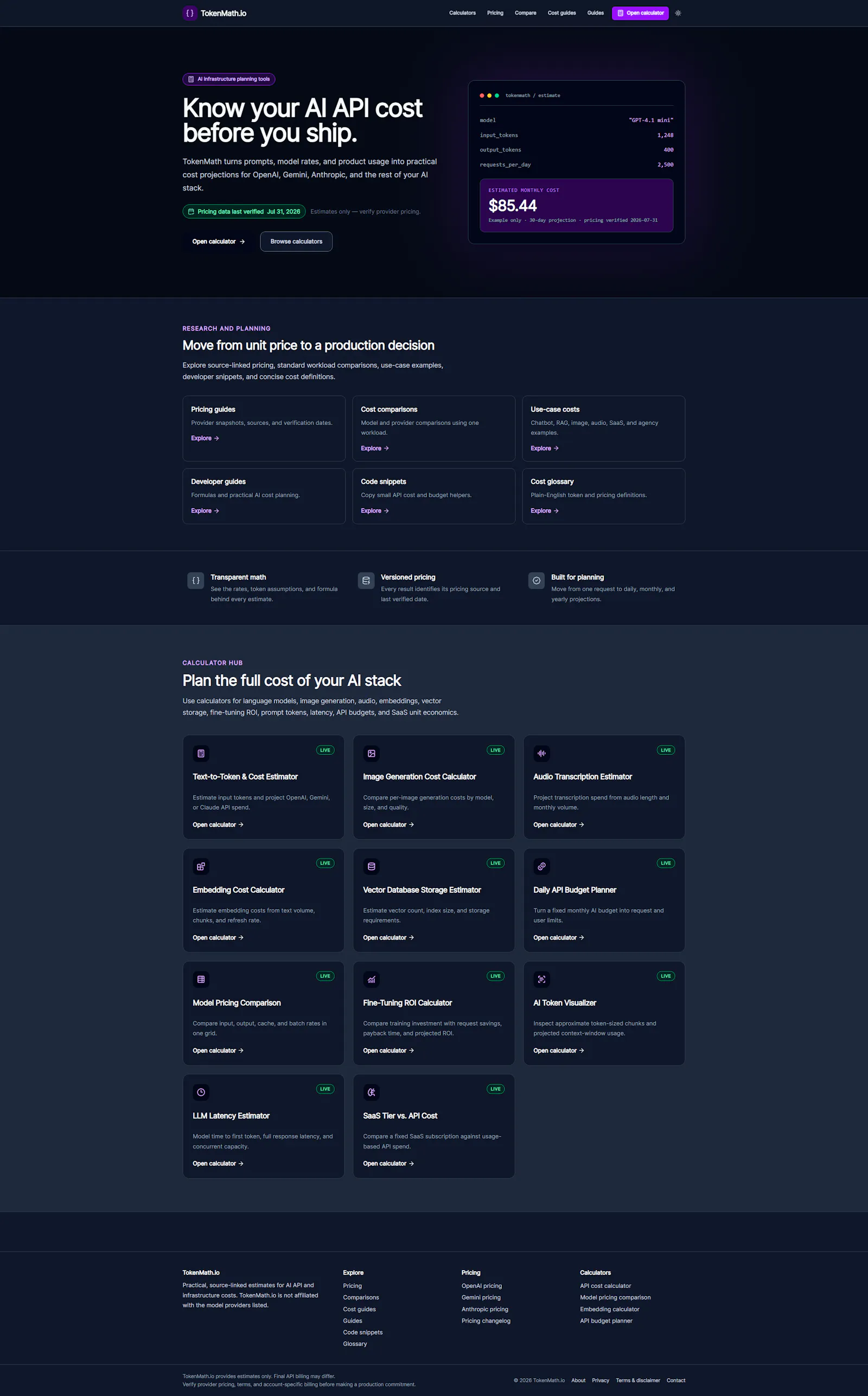Click the footer Cost guides link
868x1396 pixels.
point(359,1310)
